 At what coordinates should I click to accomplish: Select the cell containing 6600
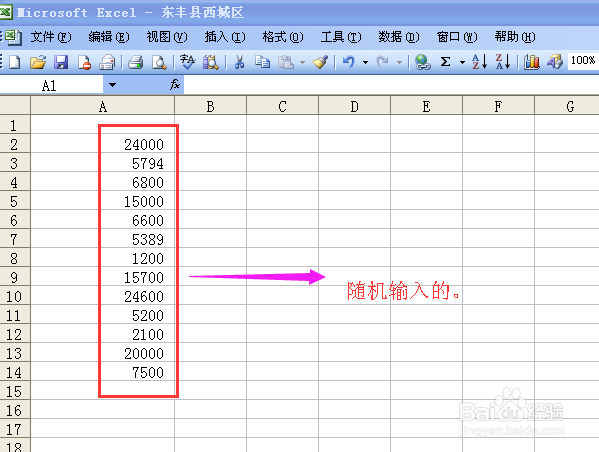102,220
